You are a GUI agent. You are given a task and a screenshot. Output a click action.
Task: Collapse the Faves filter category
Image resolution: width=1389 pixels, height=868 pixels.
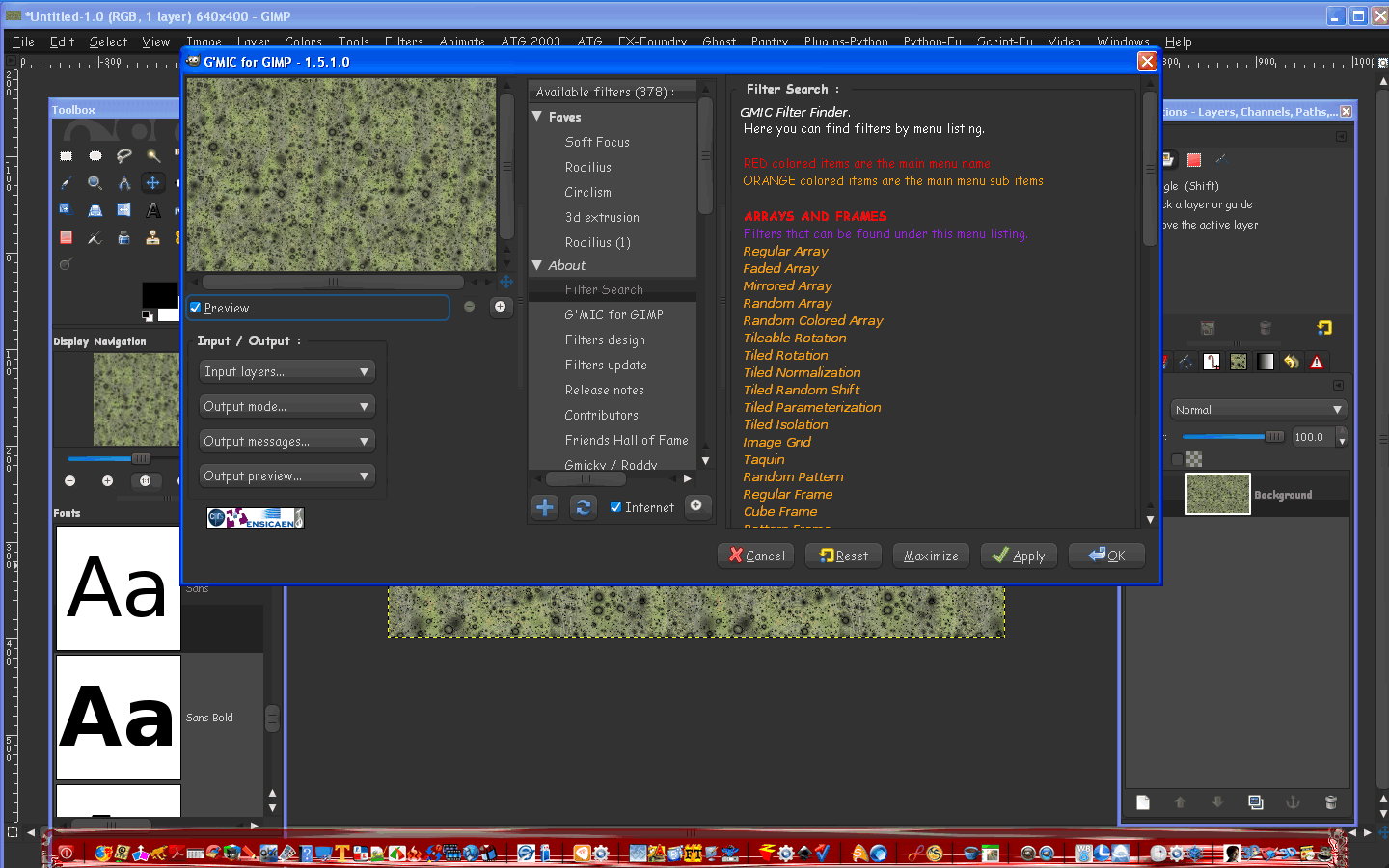point(537,117)
